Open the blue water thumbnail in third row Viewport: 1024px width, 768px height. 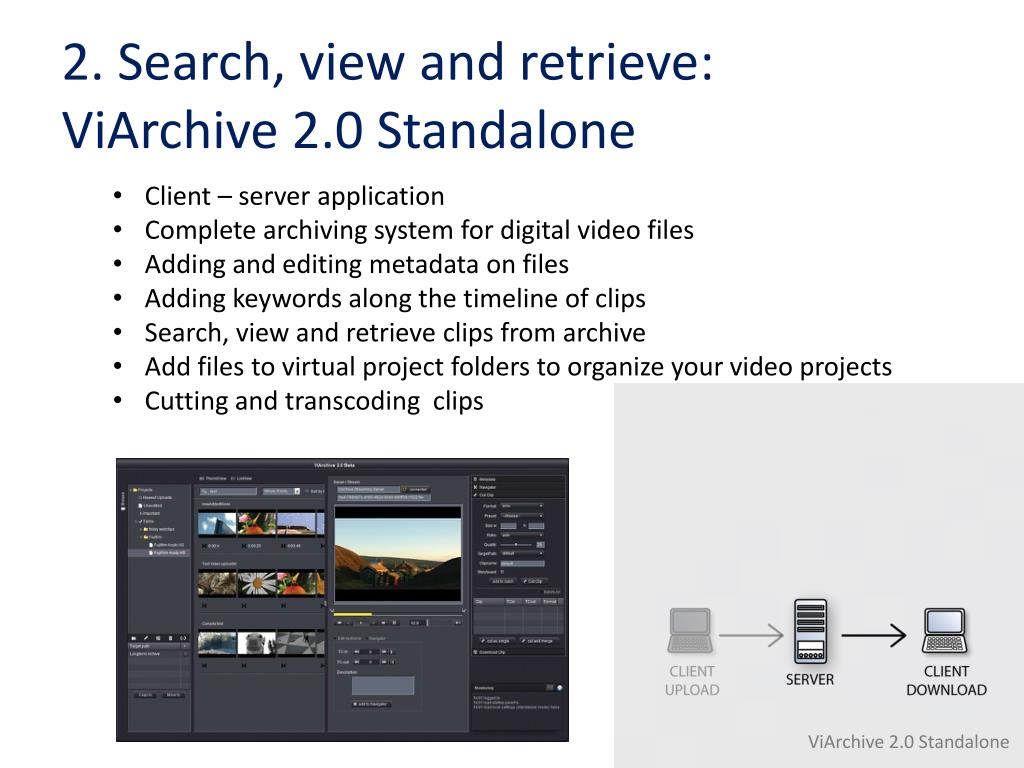(217, 643)
